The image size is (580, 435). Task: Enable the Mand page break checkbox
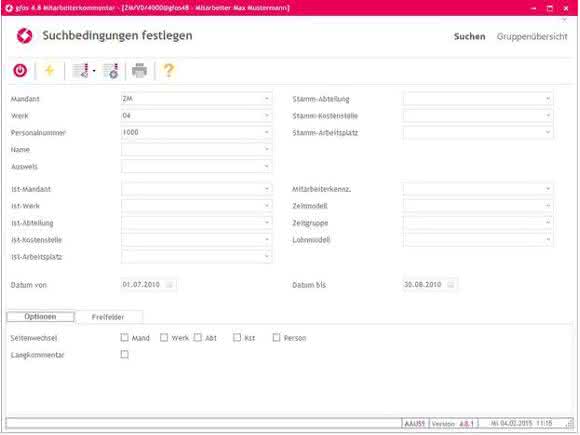coord(125,337)
